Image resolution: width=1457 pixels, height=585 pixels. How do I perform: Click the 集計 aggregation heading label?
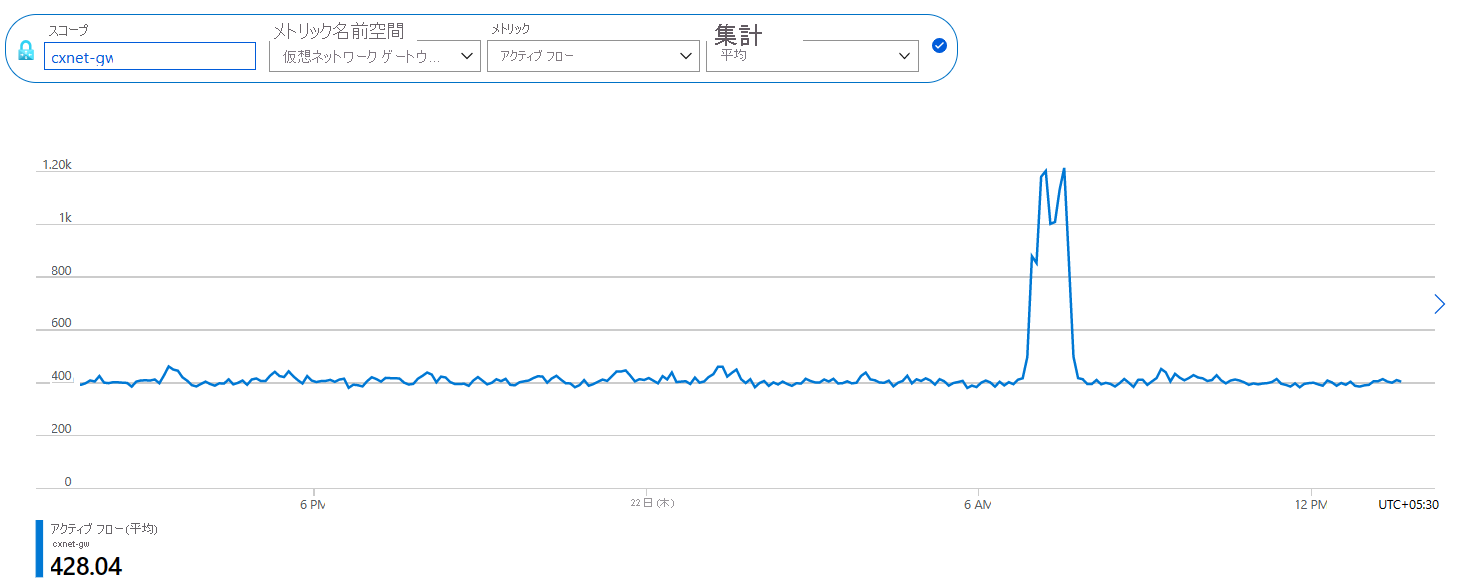tap(738, 35)
